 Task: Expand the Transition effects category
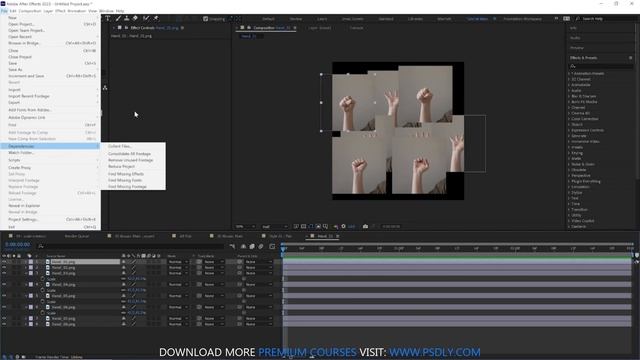click(569, 209)
